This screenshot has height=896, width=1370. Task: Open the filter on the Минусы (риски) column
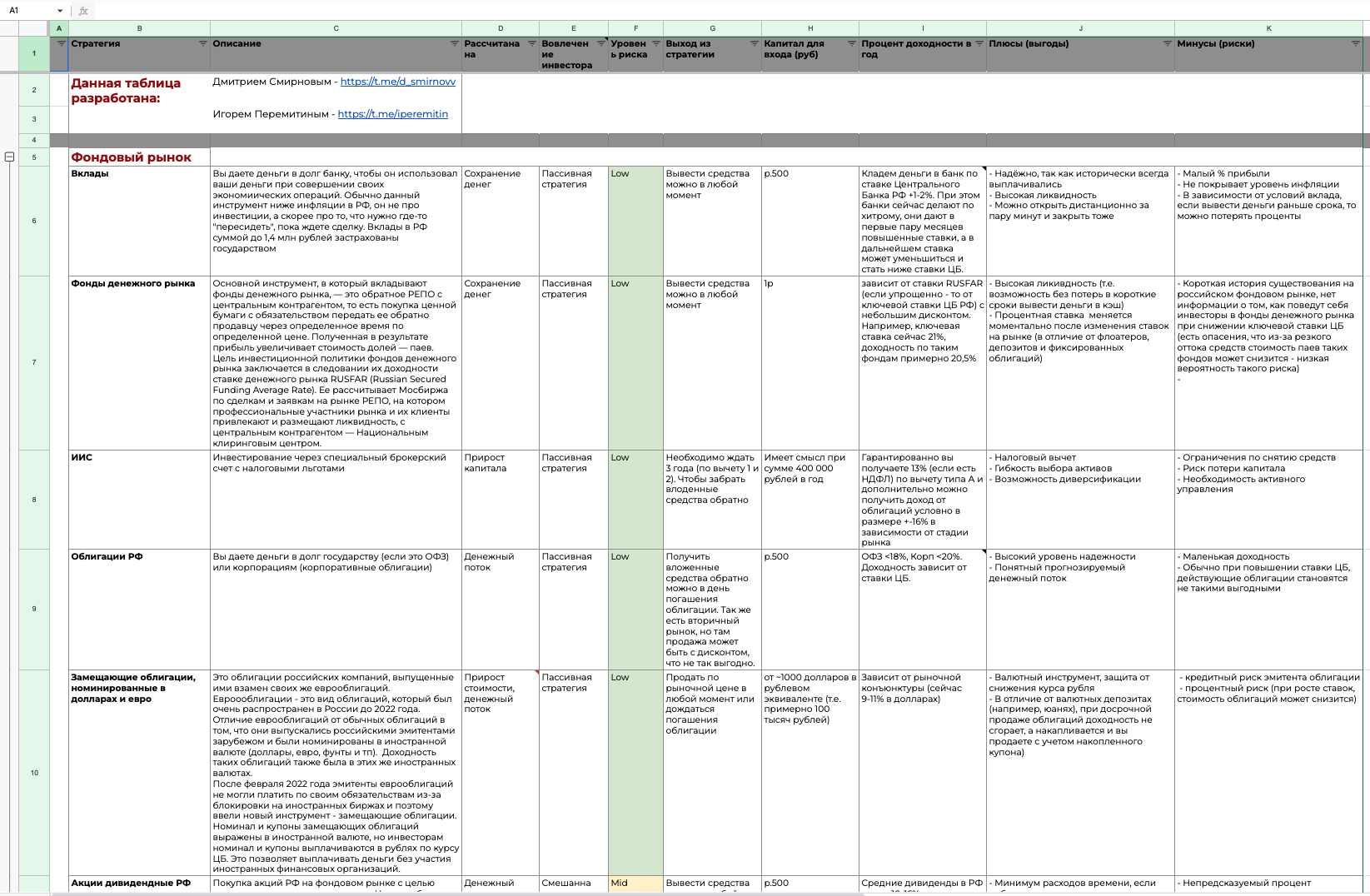pos(1356,43)
